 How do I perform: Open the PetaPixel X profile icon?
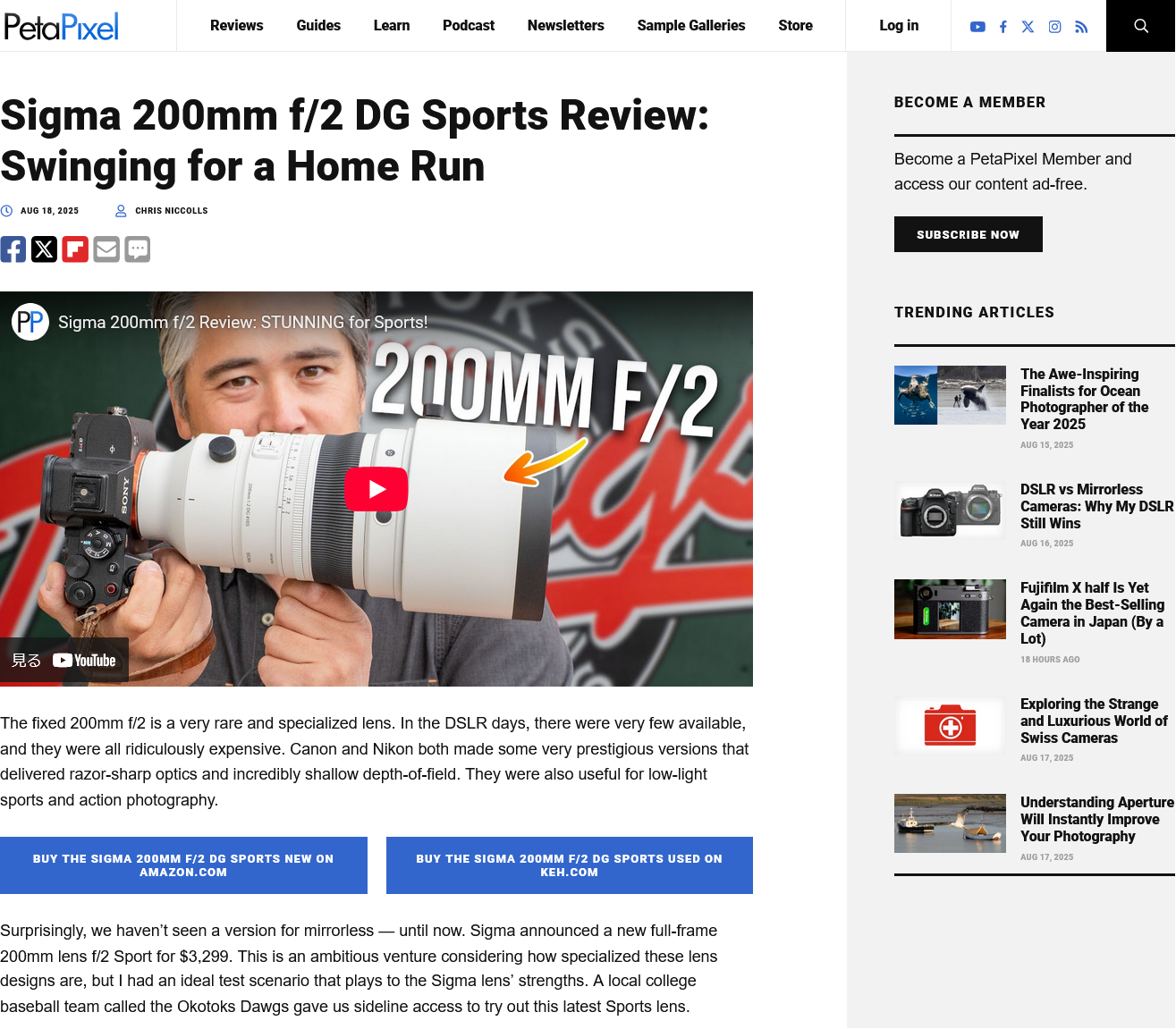click(1028, 27)
